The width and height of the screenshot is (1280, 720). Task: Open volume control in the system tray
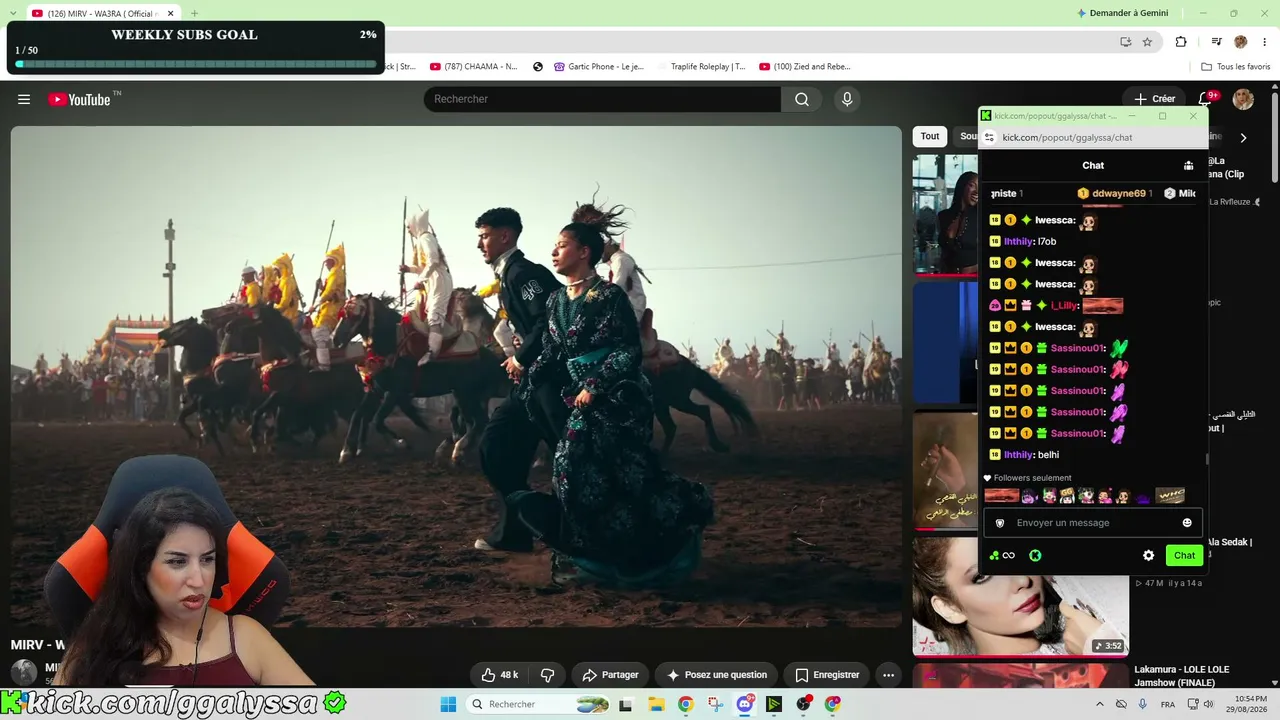click(1208, 704)
